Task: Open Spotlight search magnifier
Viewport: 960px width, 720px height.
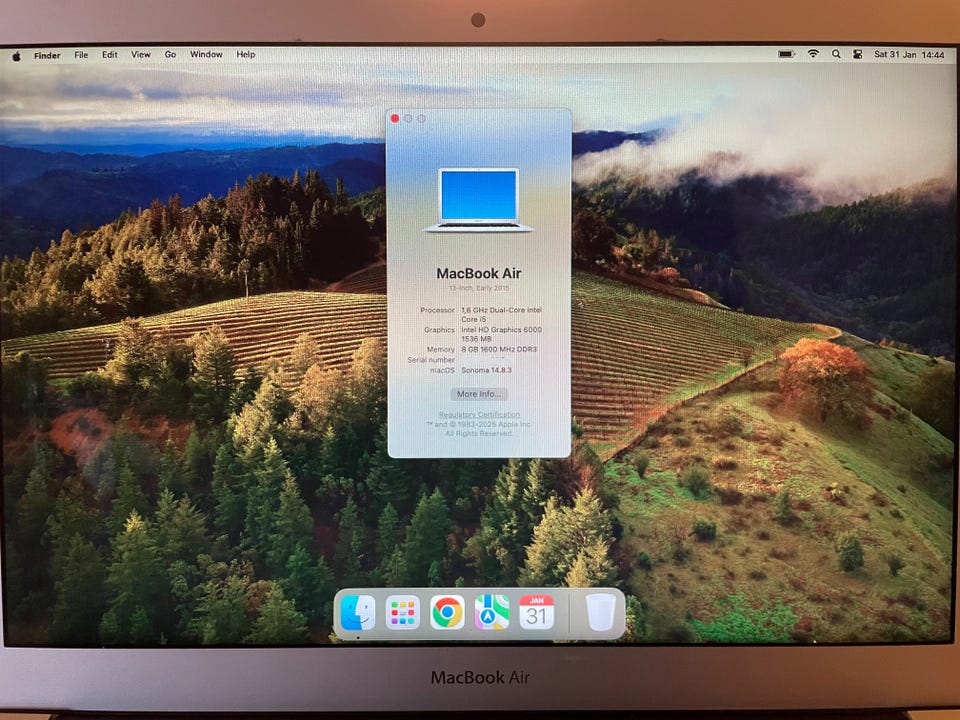Action: pos(836,54)
